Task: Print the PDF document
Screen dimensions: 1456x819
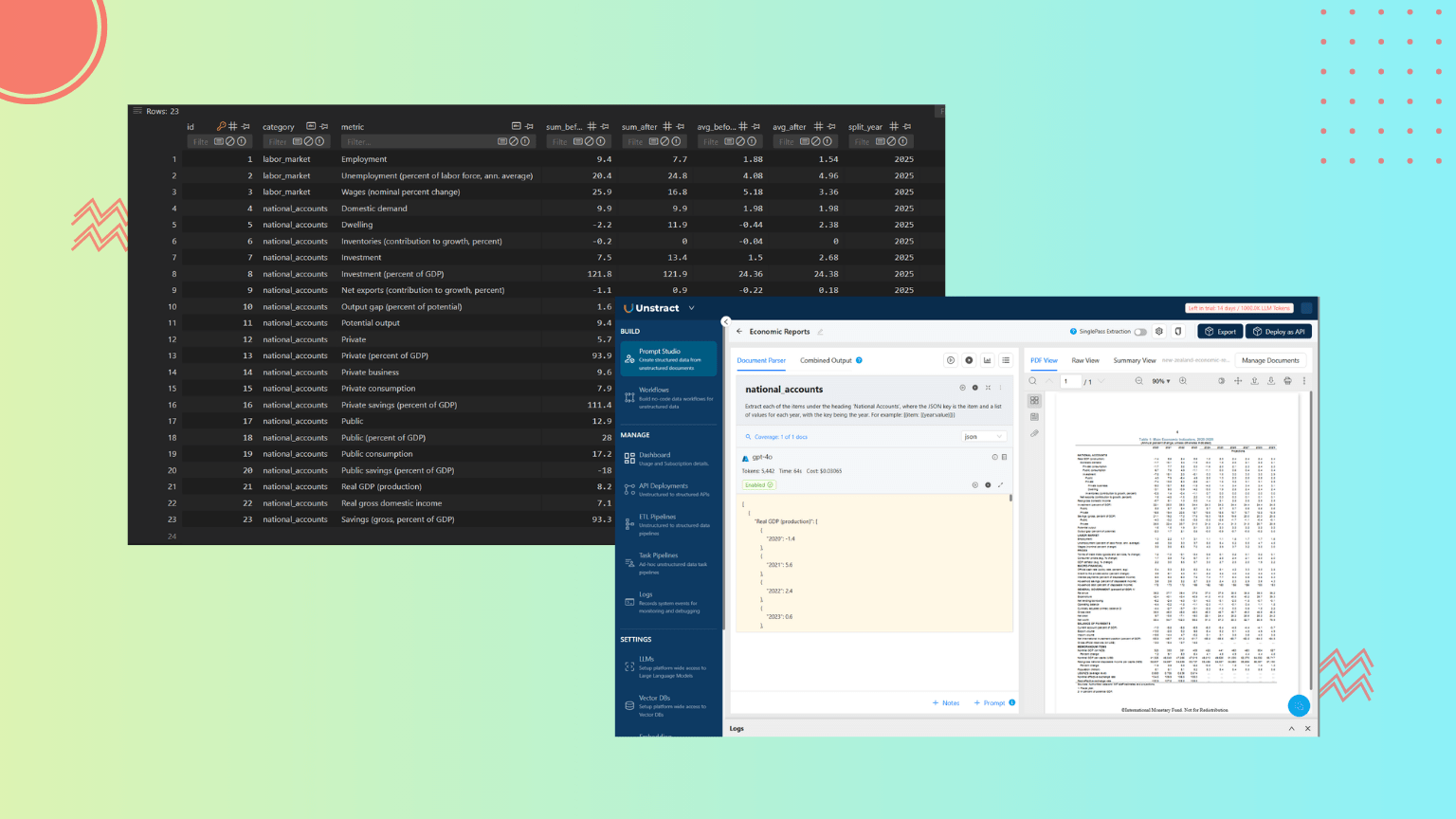Action: tap(1287, 381)
